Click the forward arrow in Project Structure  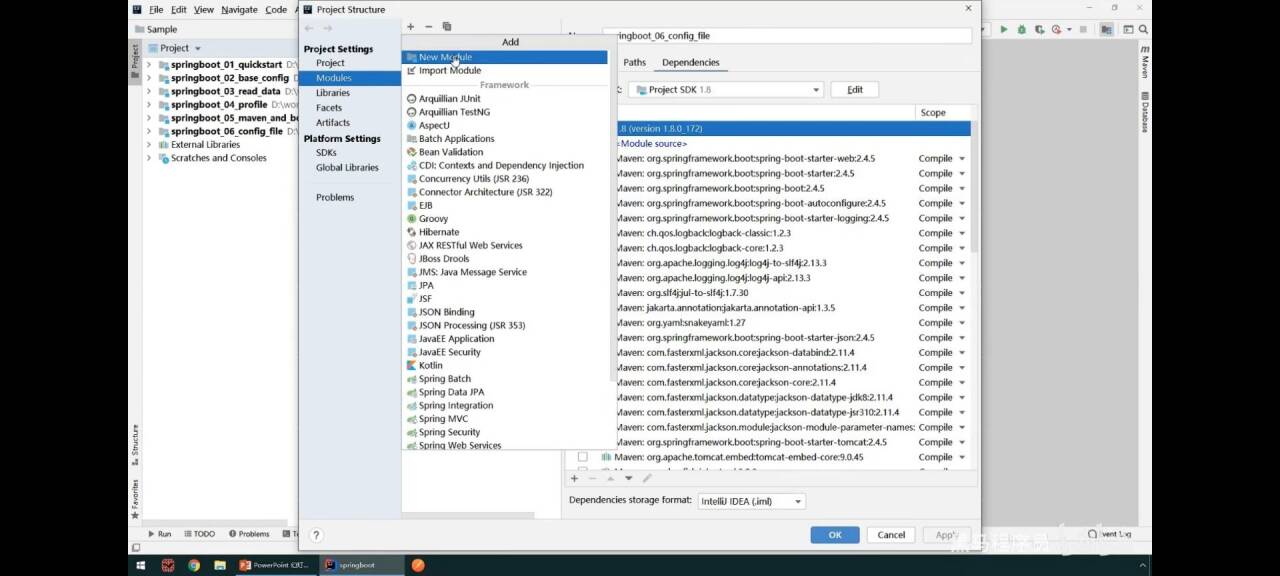tap(327, 28)
